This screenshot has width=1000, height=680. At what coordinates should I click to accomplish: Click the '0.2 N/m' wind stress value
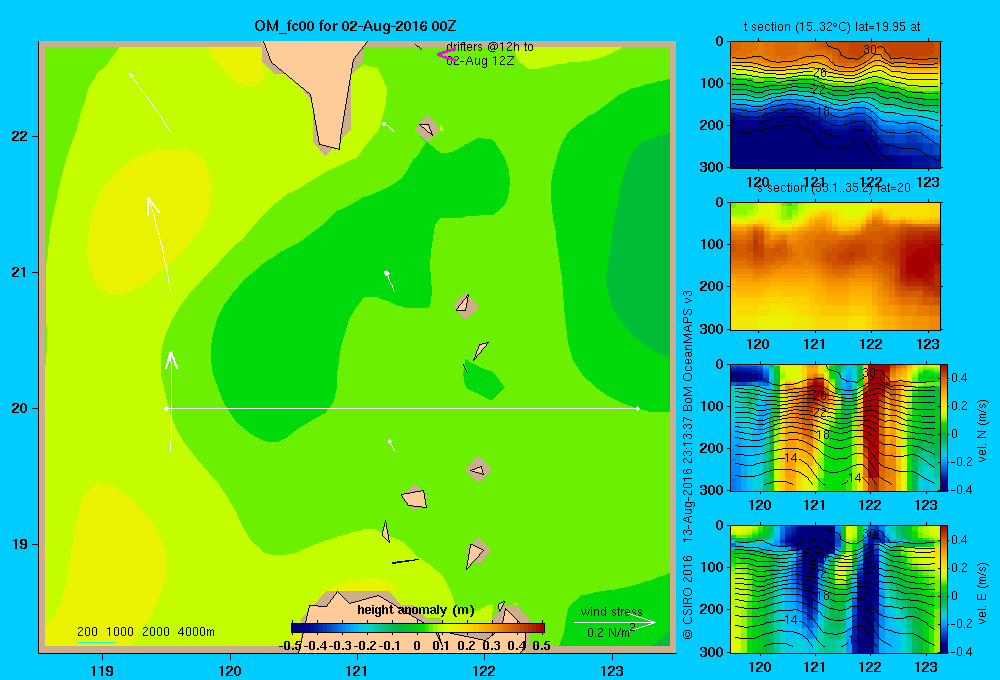(x=608, y=633)
